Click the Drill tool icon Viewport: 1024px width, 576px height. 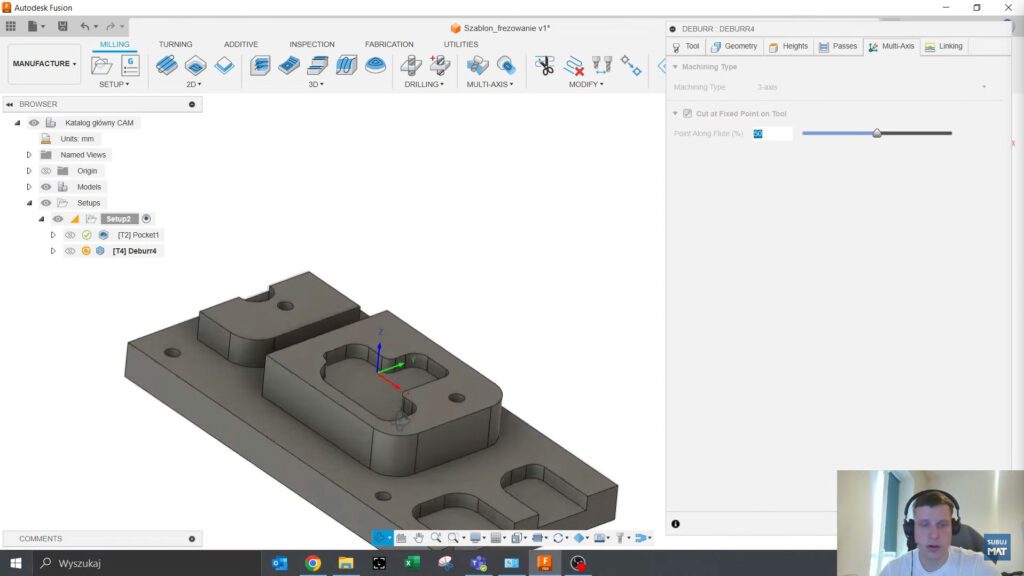point(410,66)
